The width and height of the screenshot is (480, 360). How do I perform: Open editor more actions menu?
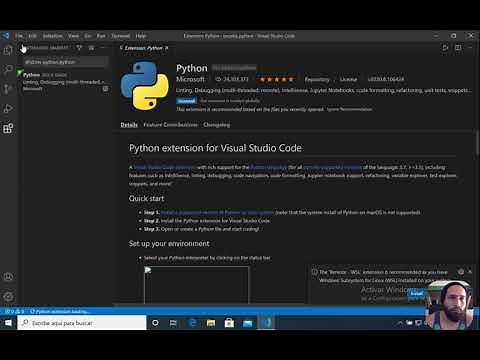point(470,48)
